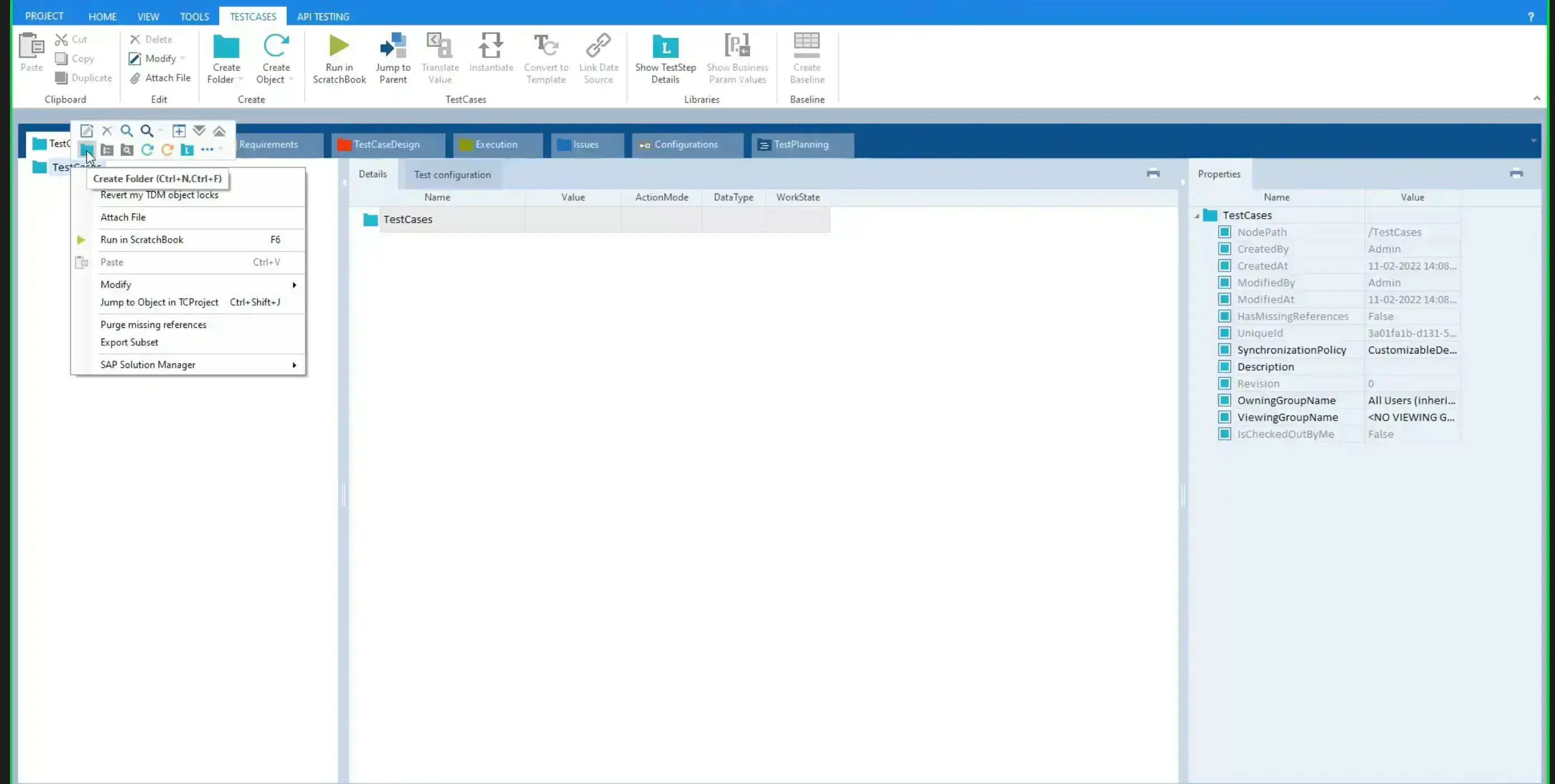Click Run in ScratchBook ribbon icon
Viewport: 1555px width, 784px height.
(x=339, y=46)
